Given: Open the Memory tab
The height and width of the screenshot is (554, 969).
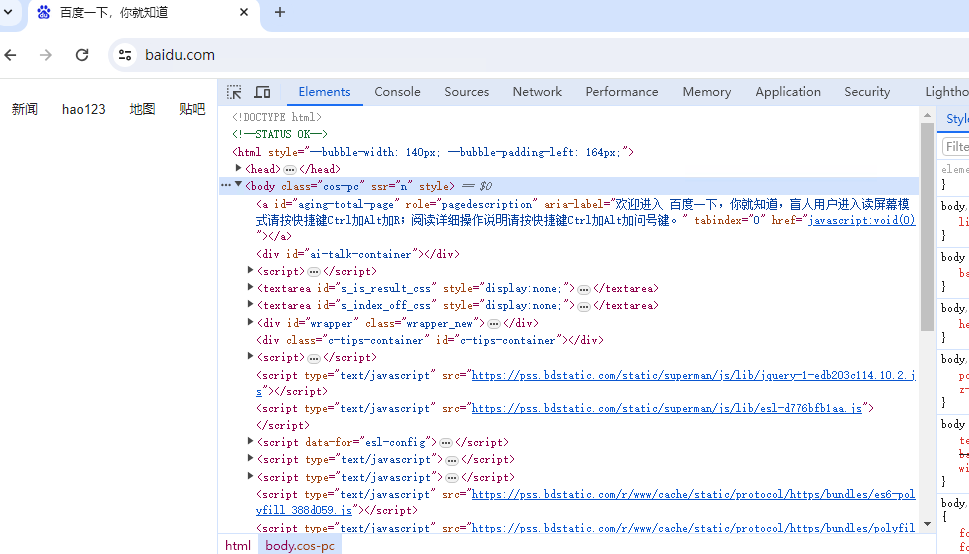Looking at the screenshot, I should 706,92.
